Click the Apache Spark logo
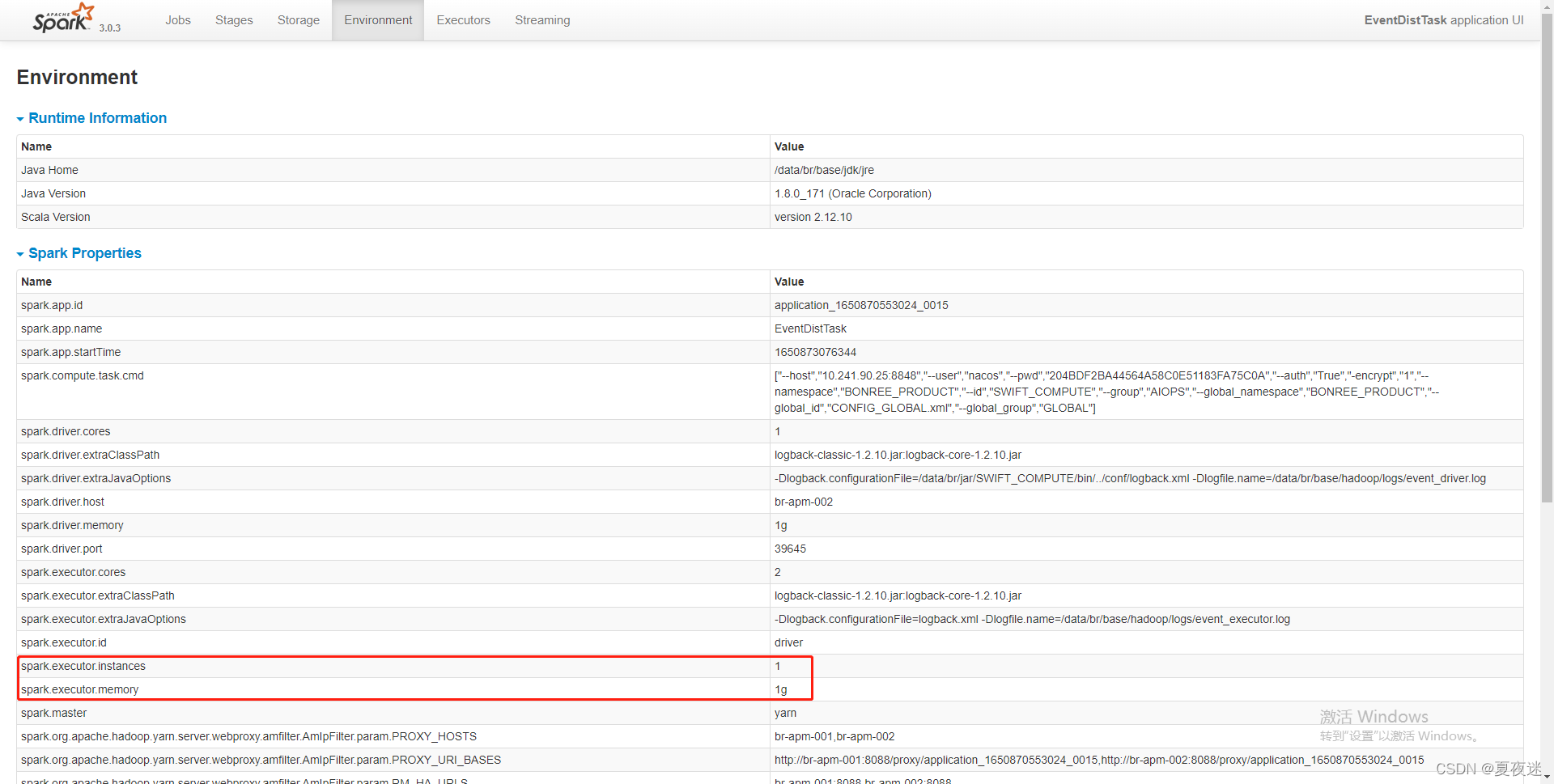The height and width of the screenshot is (784, 1554). coord(63,18)
